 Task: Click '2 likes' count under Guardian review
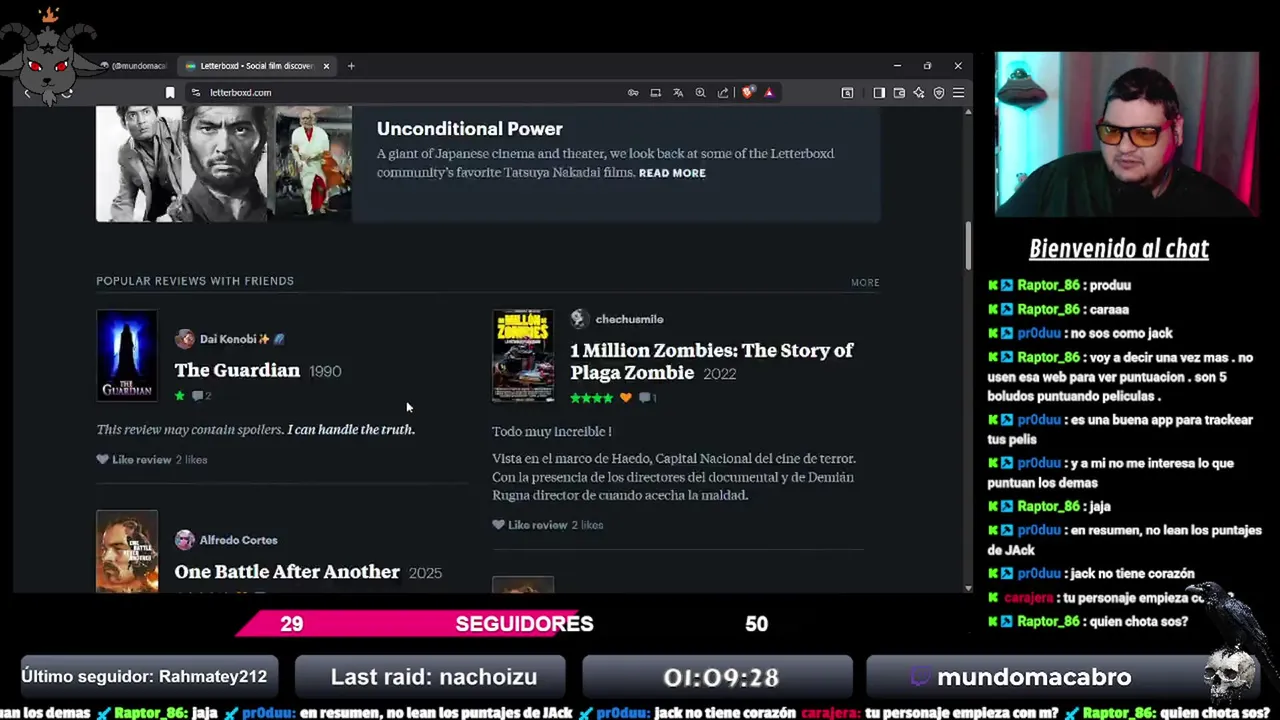(x=191, y=460)
